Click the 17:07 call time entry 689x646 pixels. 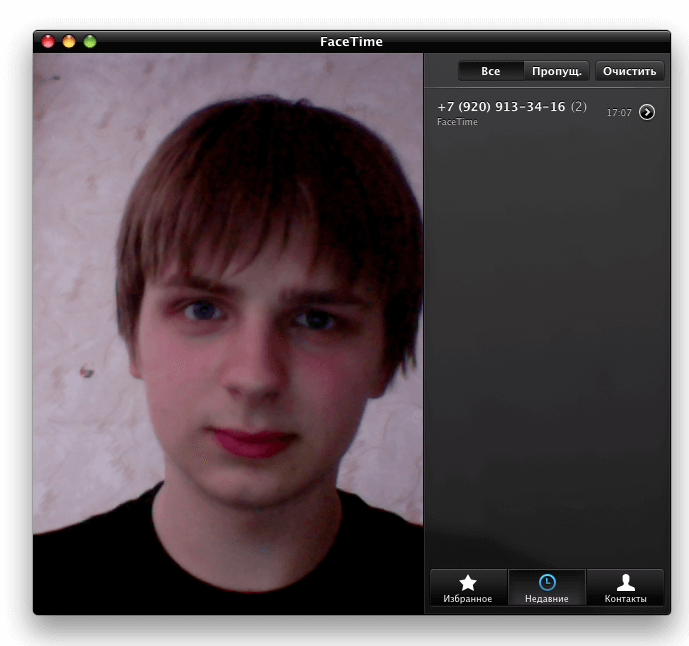coord(619,113)
